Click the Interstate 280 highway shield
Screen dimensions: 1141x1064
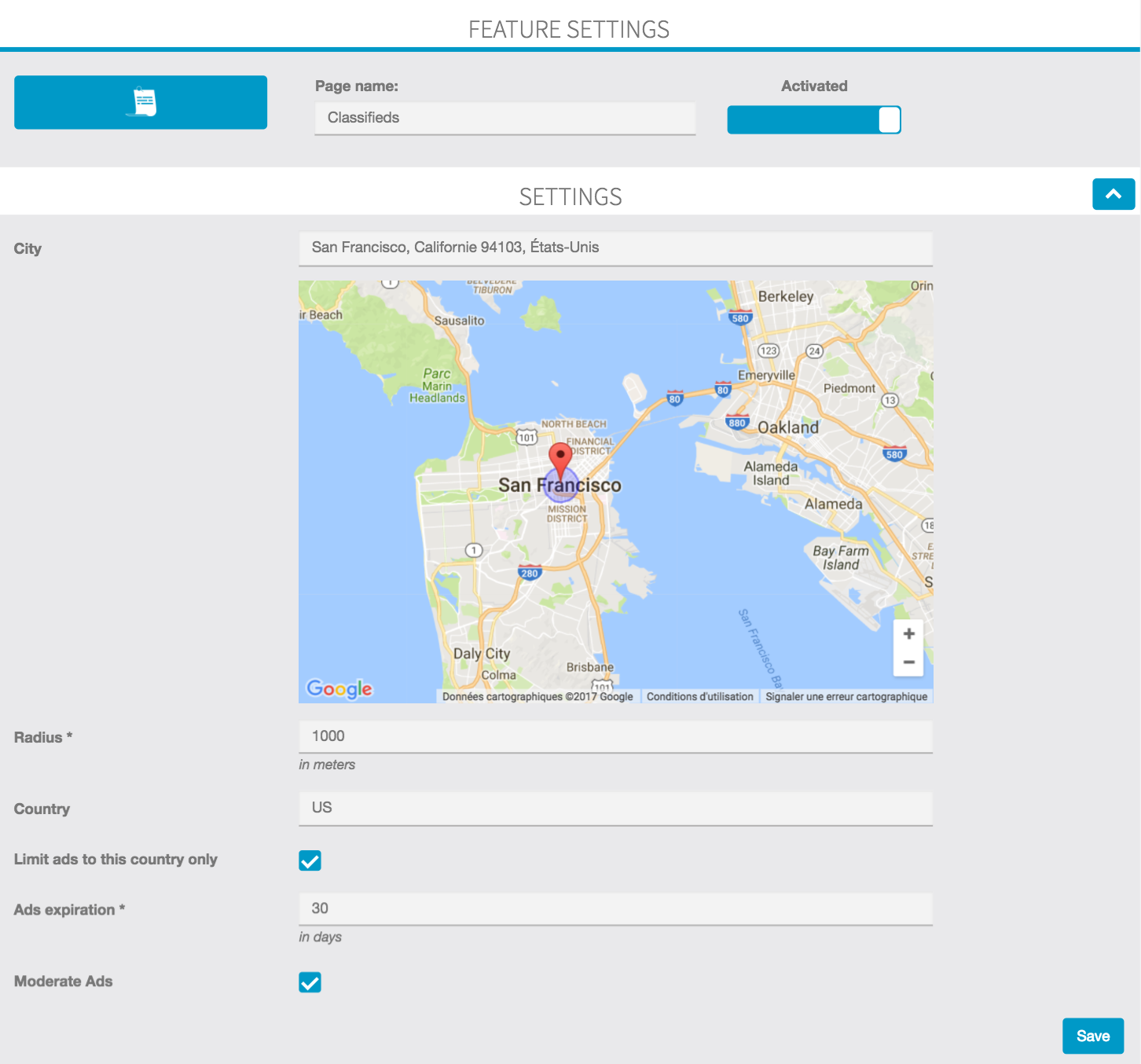530,573
